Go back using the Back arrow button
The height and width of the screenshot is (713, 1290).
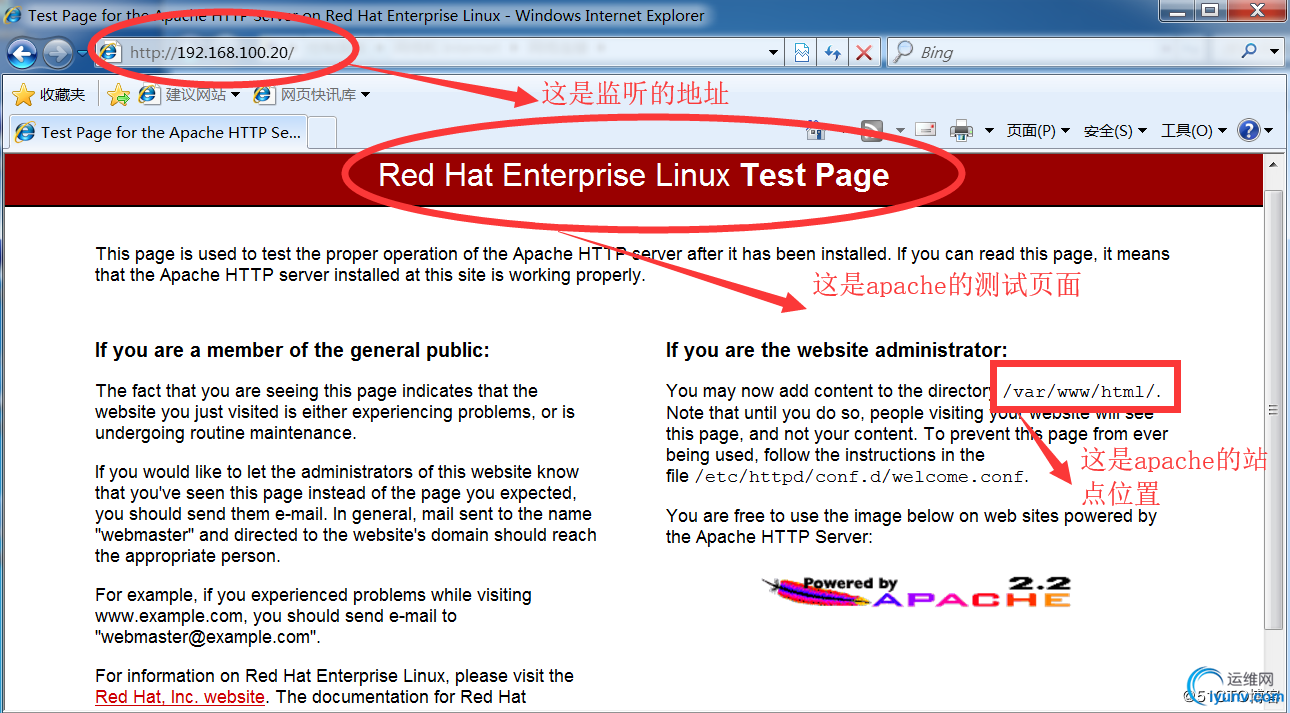[22, 52]
